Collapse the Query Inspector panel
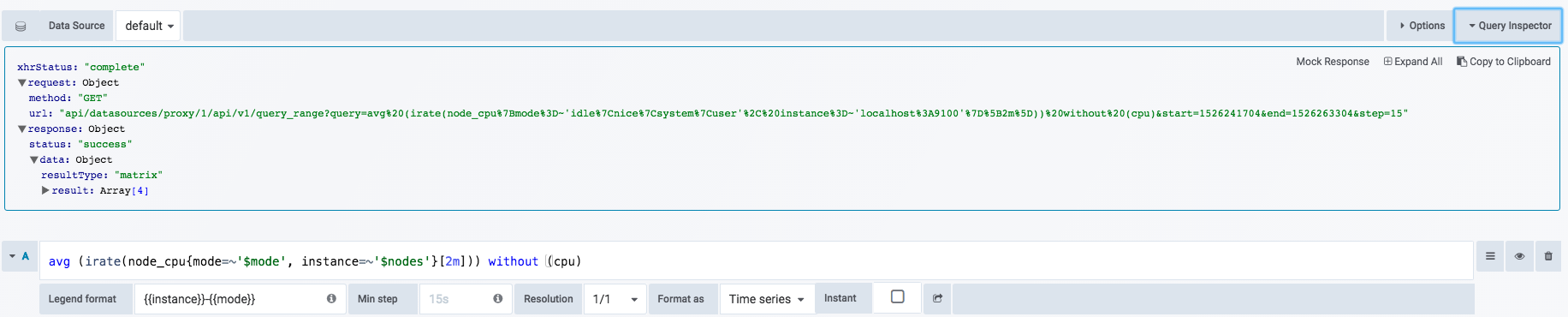Viewport: 1568px width, 317px height. (x=1509, y=26)
